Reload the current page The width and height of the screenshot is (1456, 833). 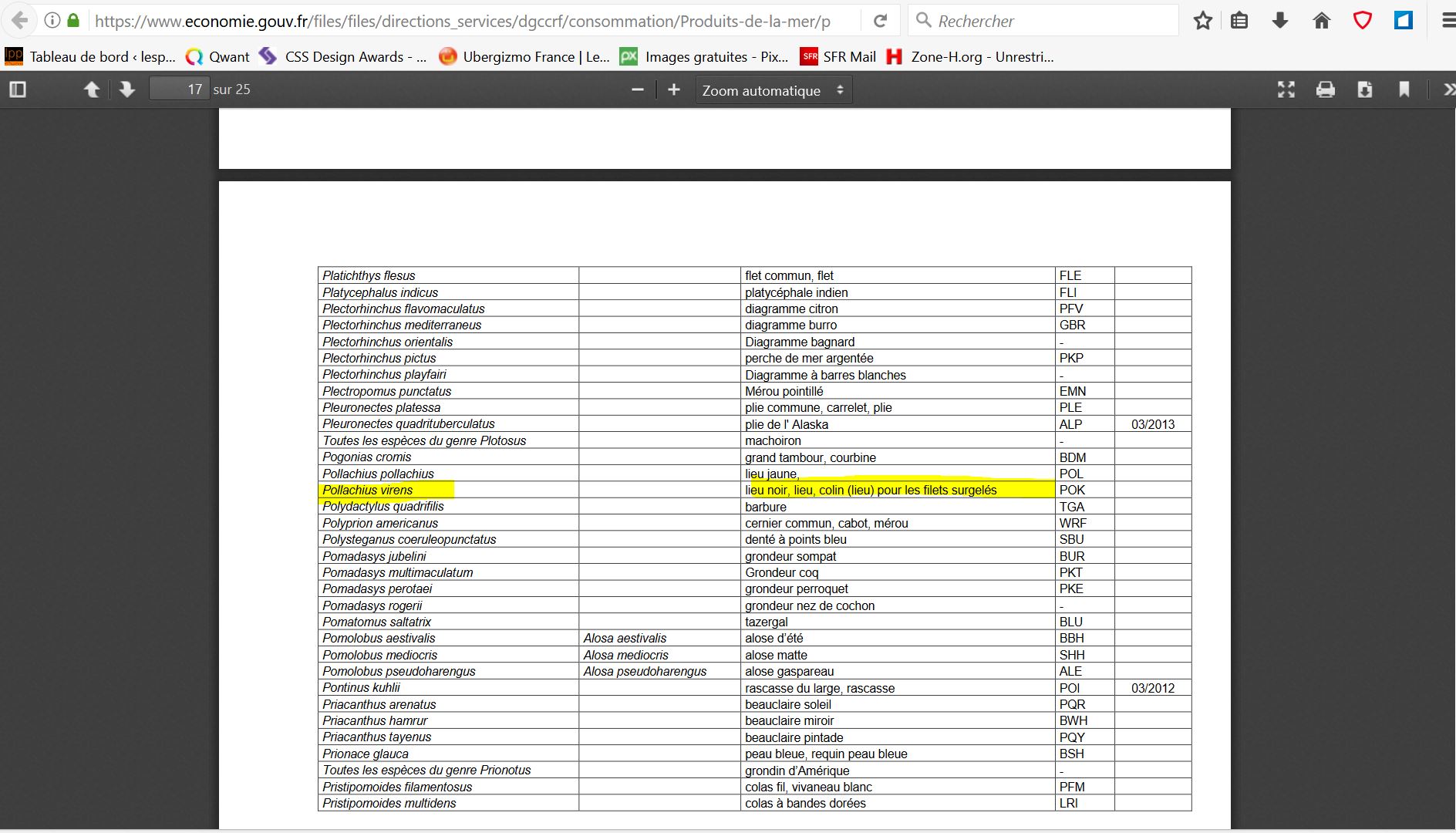880,21
